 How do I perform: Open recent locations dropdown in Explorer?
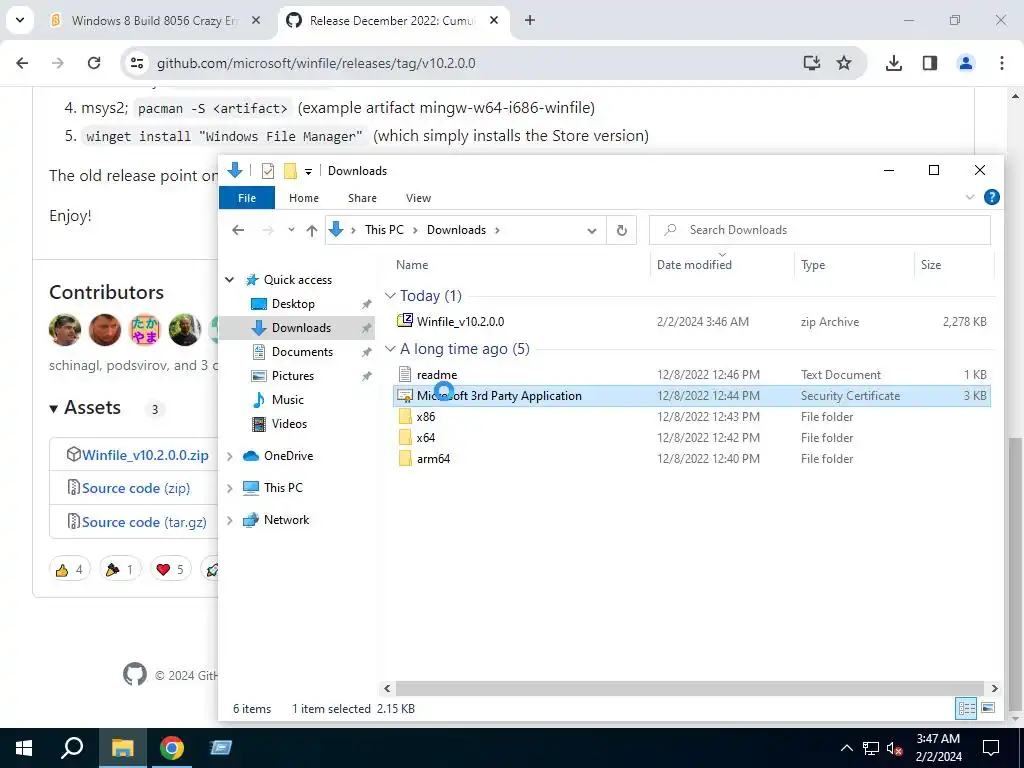[291, 230]
